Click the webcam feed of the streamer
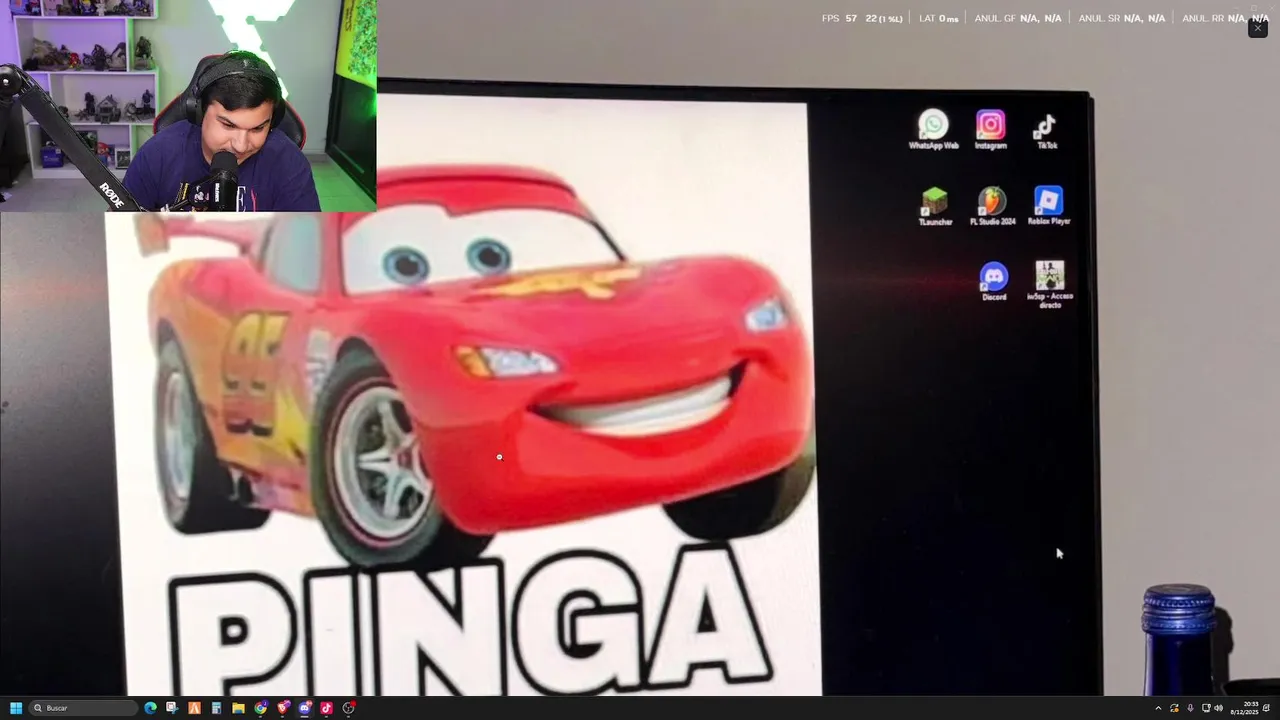Viewport: 1280px width, 720px height. (188, 106)
